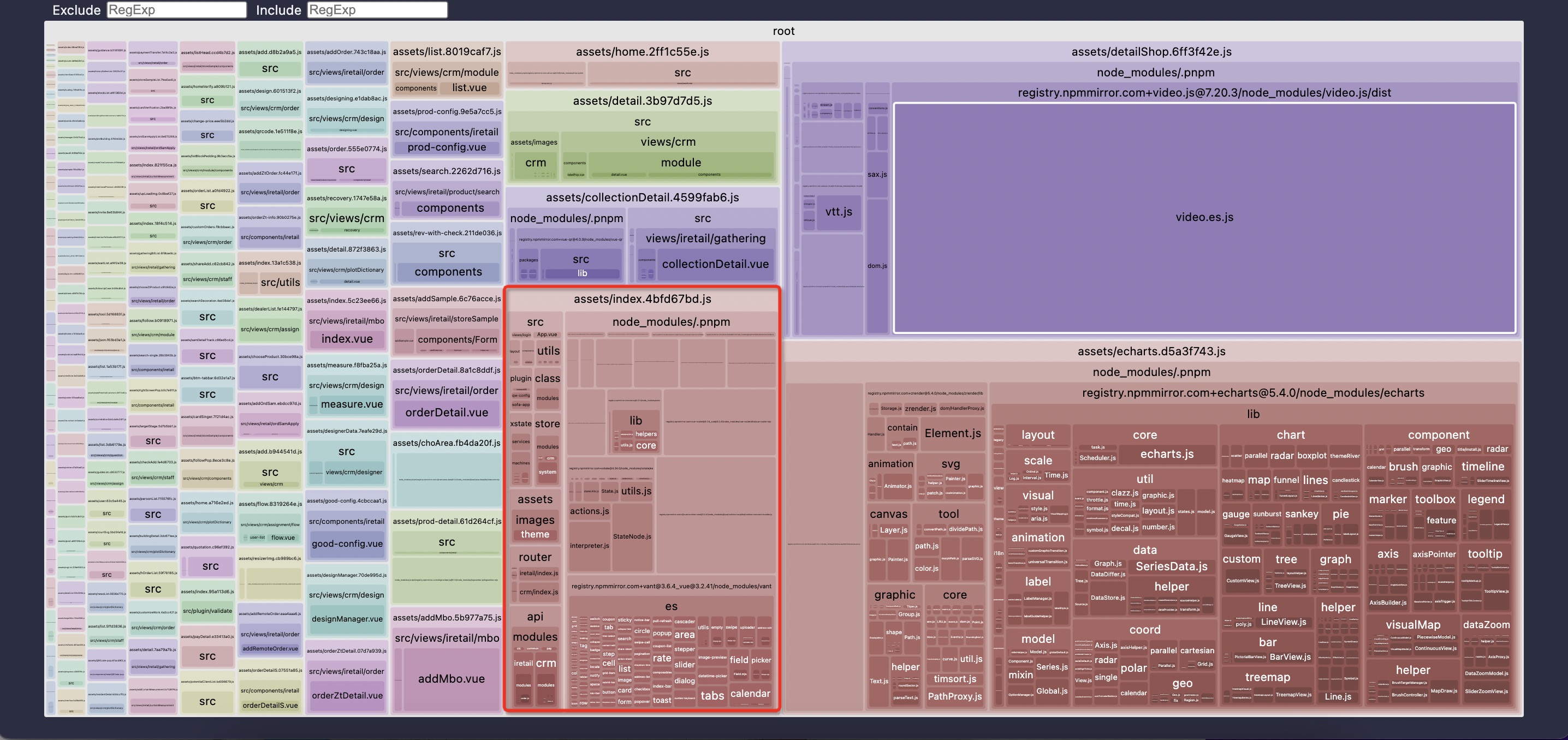Select the Element.js zrender block

tap(952, 433)
